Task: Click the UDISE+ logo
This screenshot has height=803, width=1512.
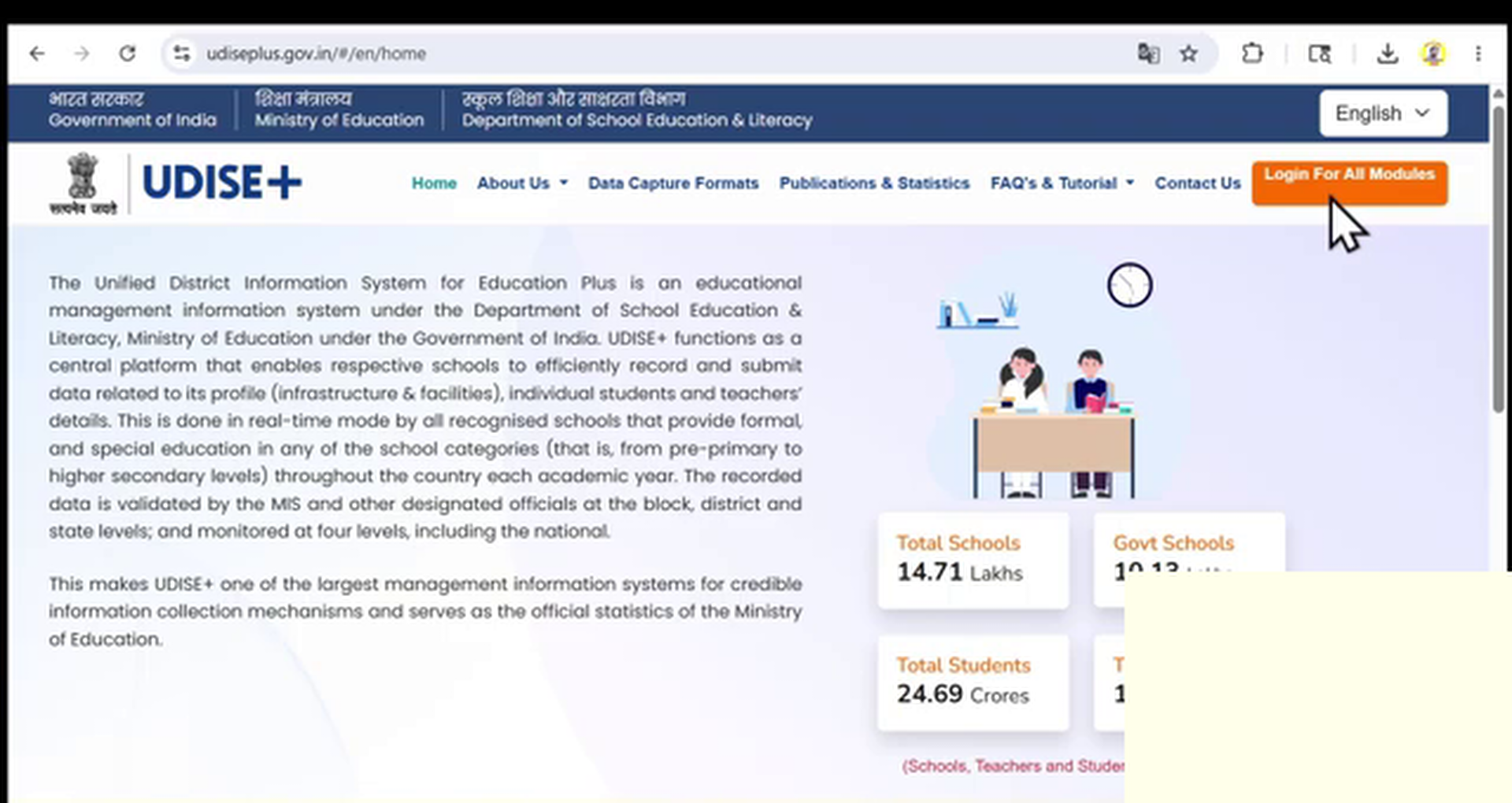Action: coord(221,183)
